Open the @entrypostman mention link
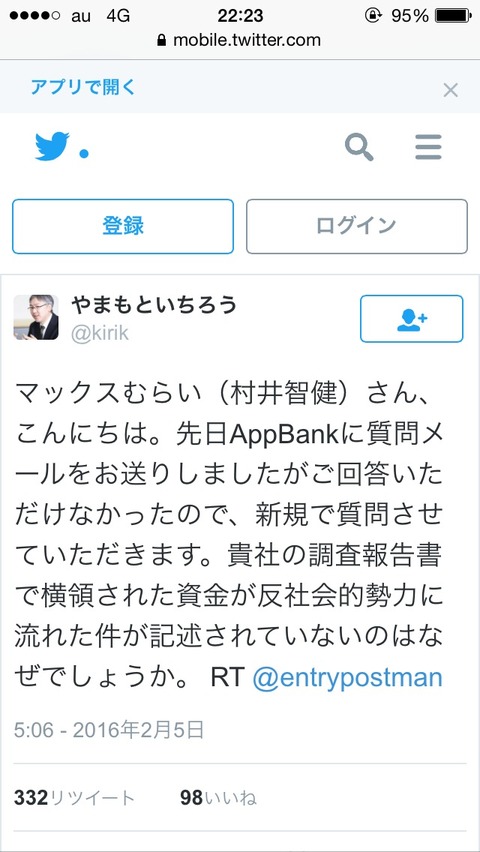Viewport: 480px width, 852px height. tap(347, 678)
